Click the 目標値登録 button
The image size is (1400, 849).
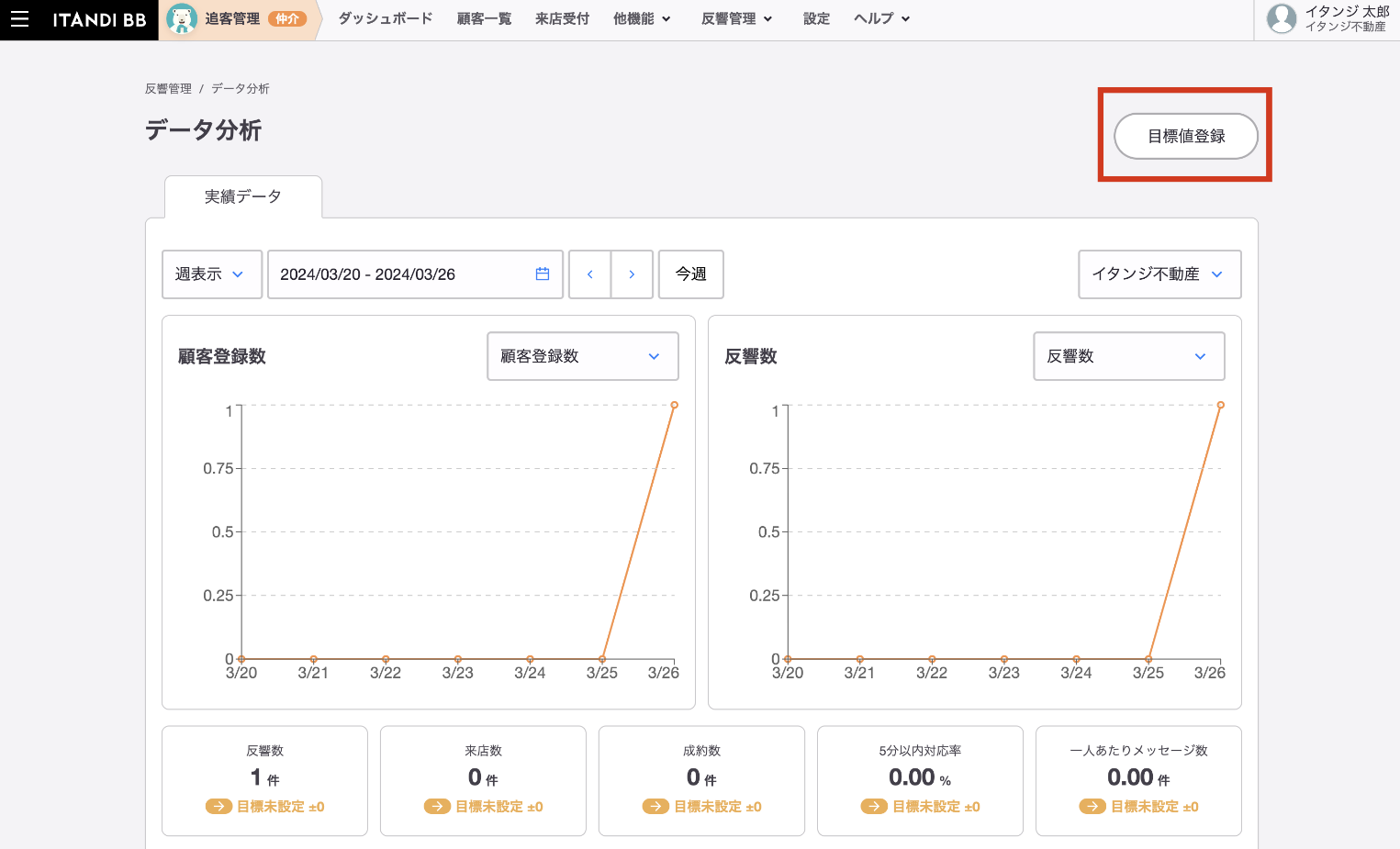click(x=1186, y=136)
